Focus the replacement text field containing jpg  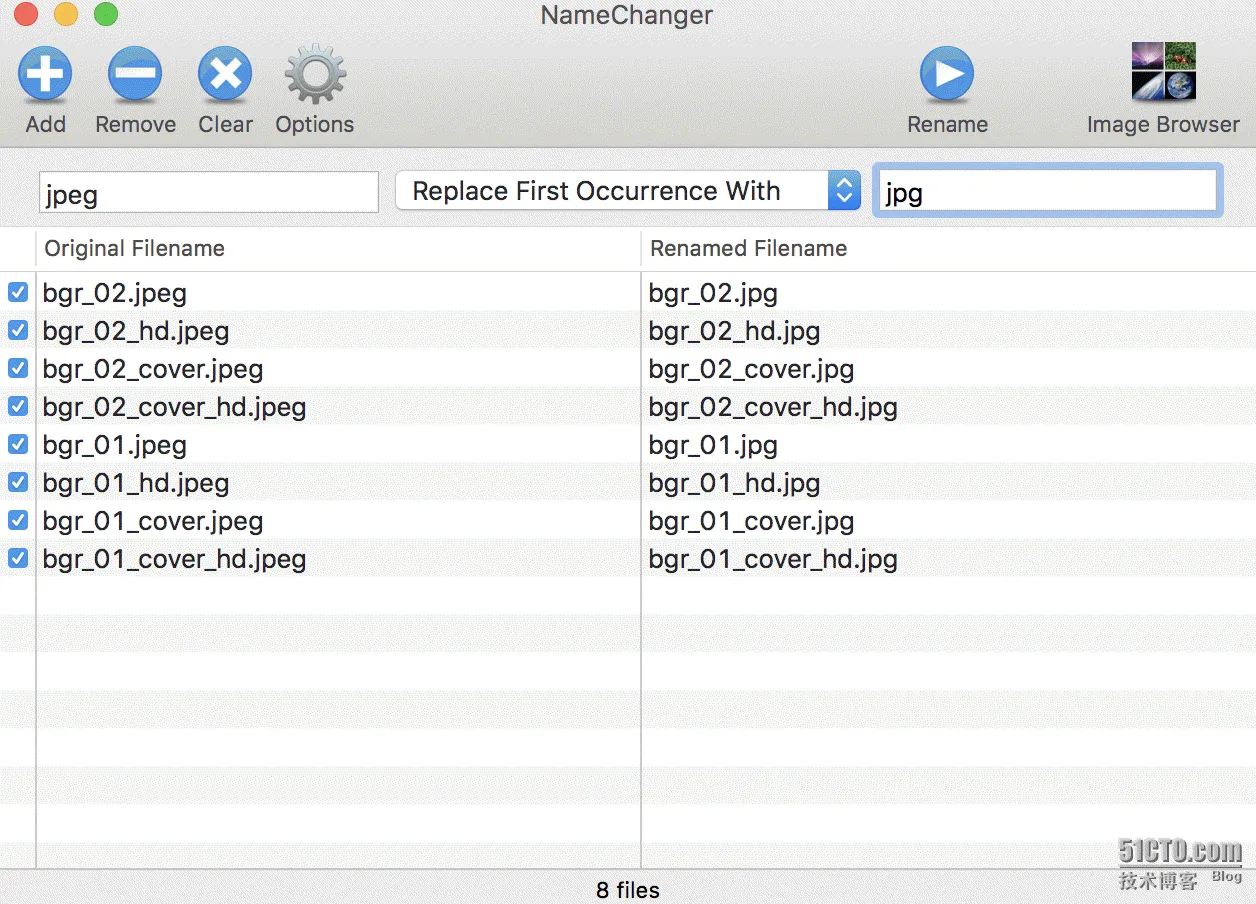coord(1047,191)
